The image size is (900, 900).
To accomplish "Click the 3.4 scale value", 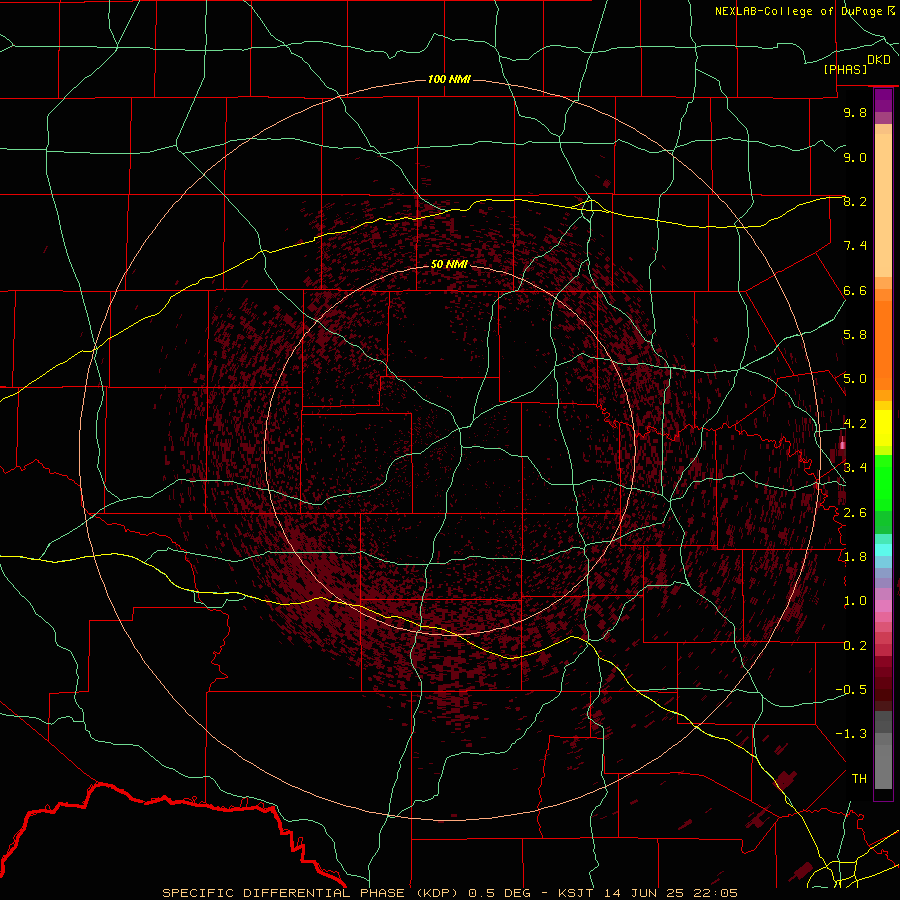I will [855, 468].
